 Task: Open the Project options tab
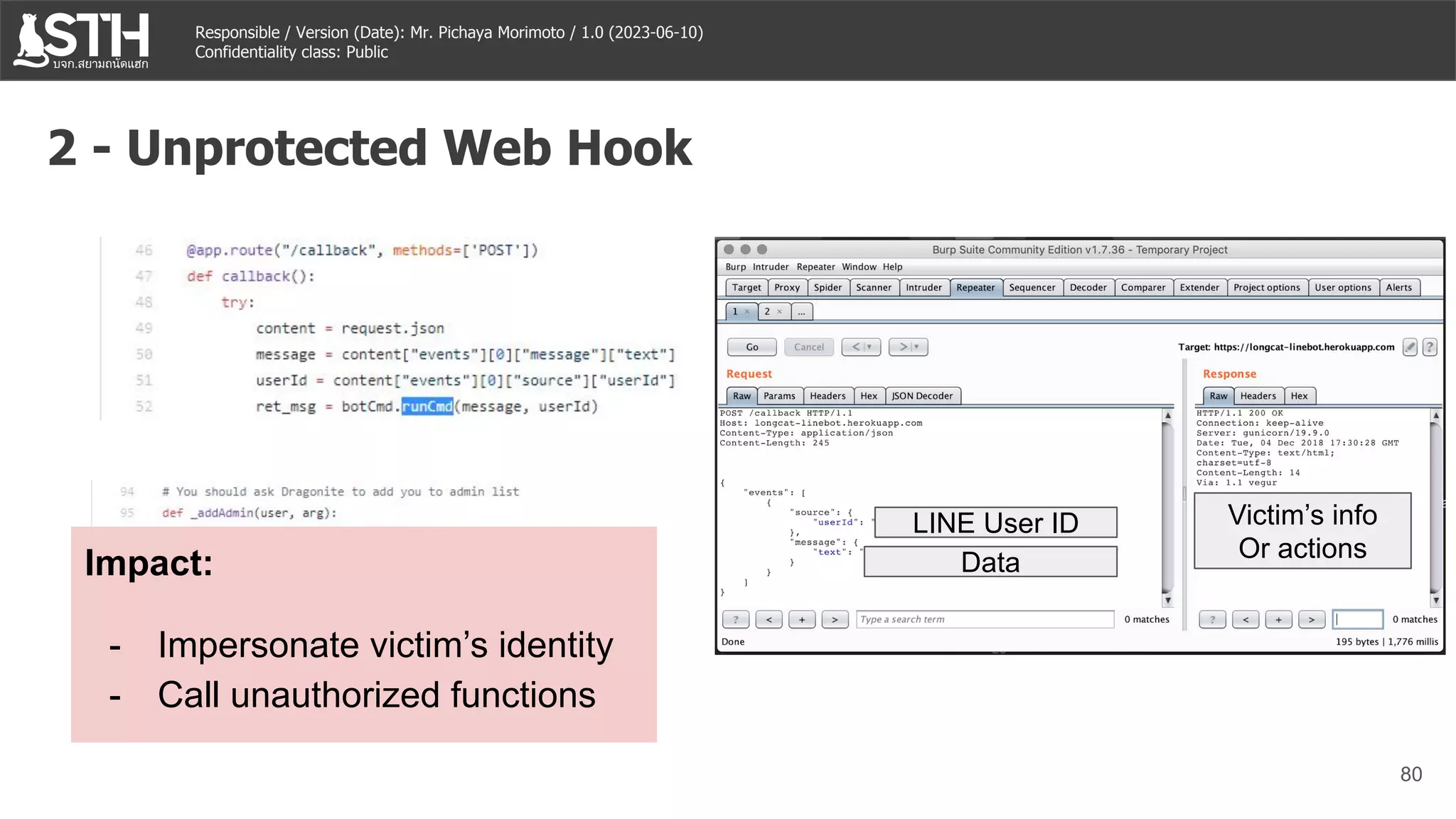1267,287
